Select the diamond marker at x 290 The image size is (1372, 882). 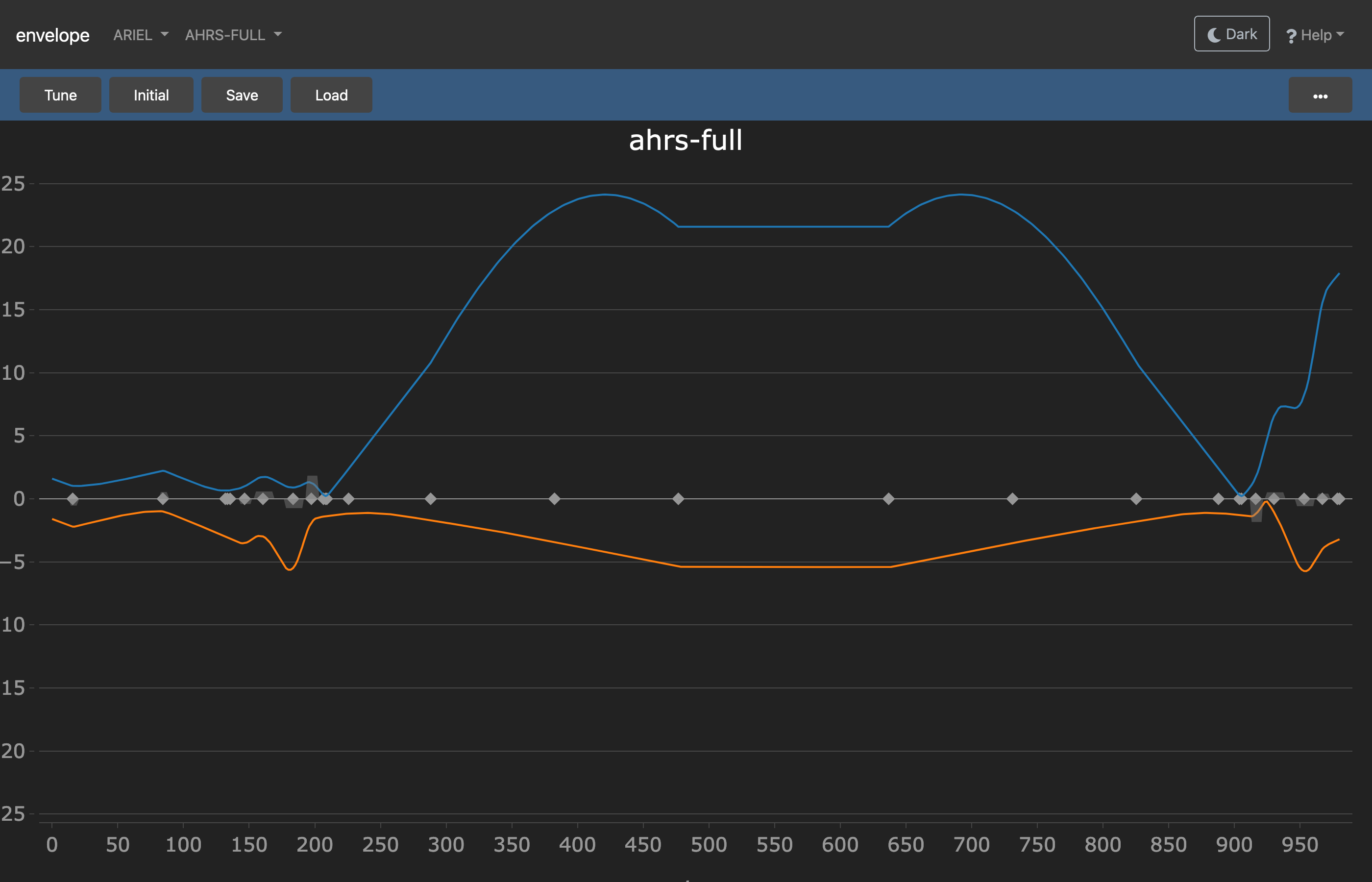431,499
